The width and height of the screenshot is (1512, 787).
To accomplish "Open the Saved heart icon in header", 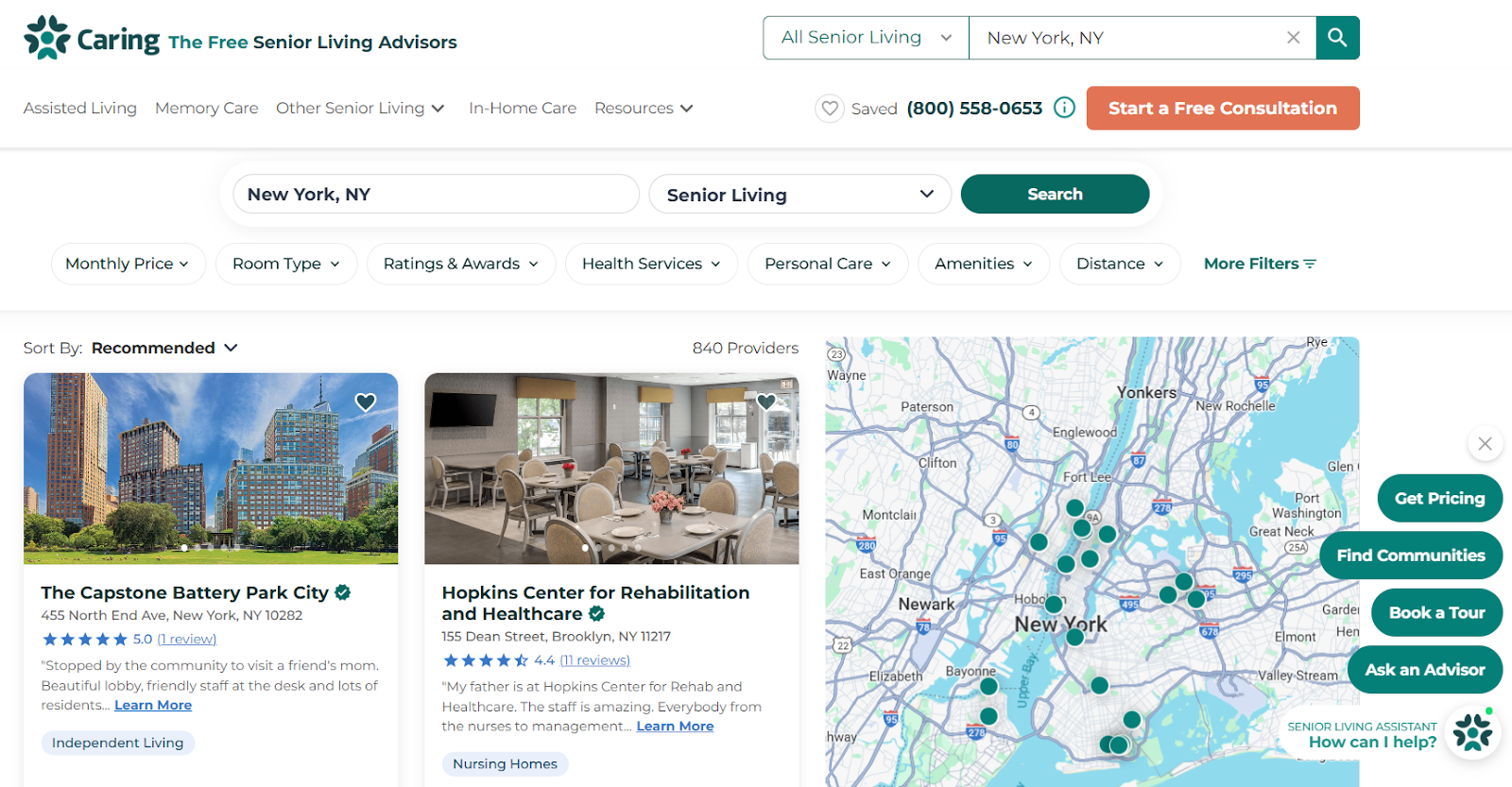I will click(830, 109).
